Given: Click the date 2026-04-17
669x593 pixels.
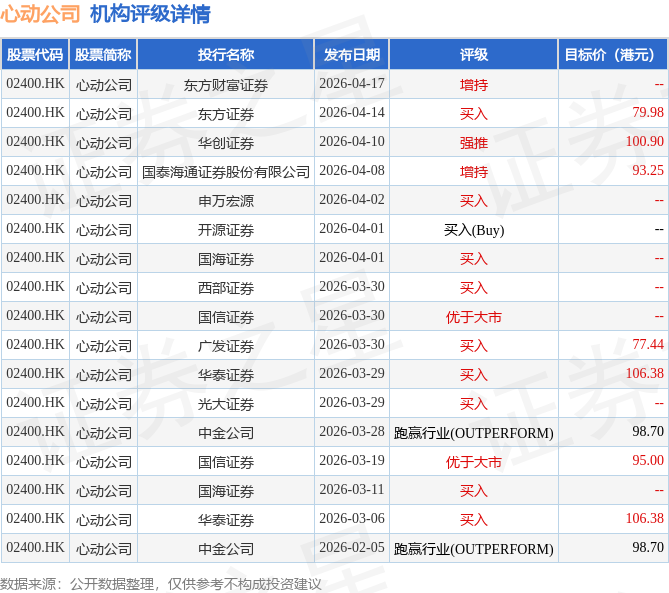Looking at the screenshot, I should coord(352,85).
